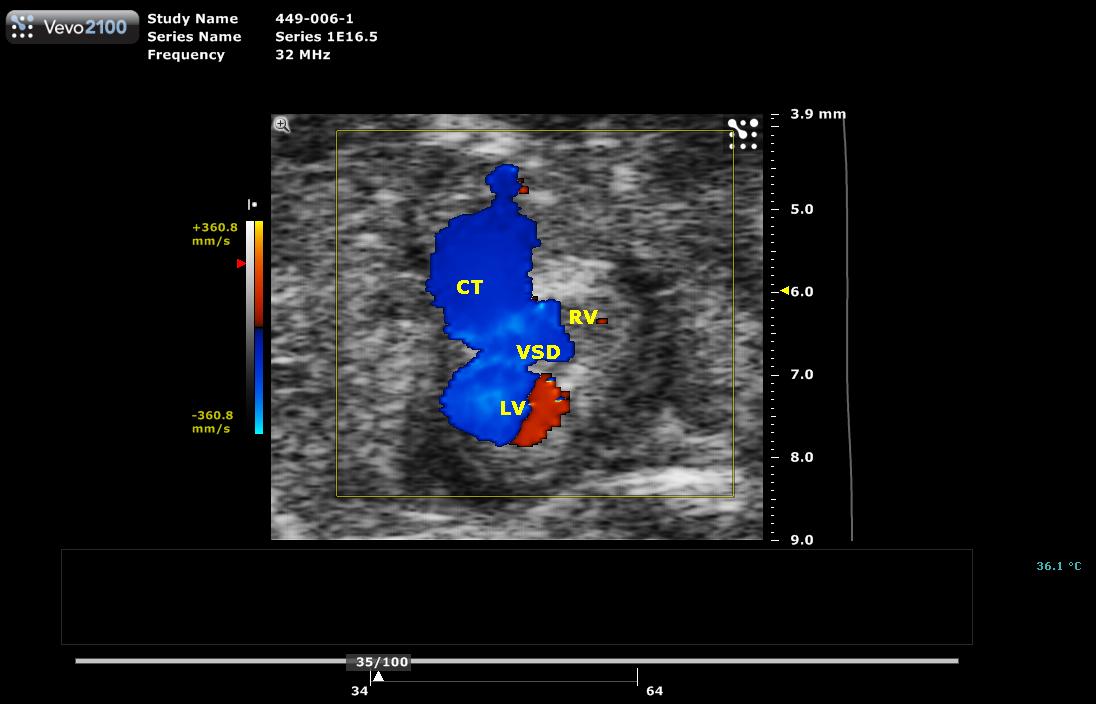1096x704 pixels.
Task: Click the 32 MHz frequency value
Action: (303, 55)
